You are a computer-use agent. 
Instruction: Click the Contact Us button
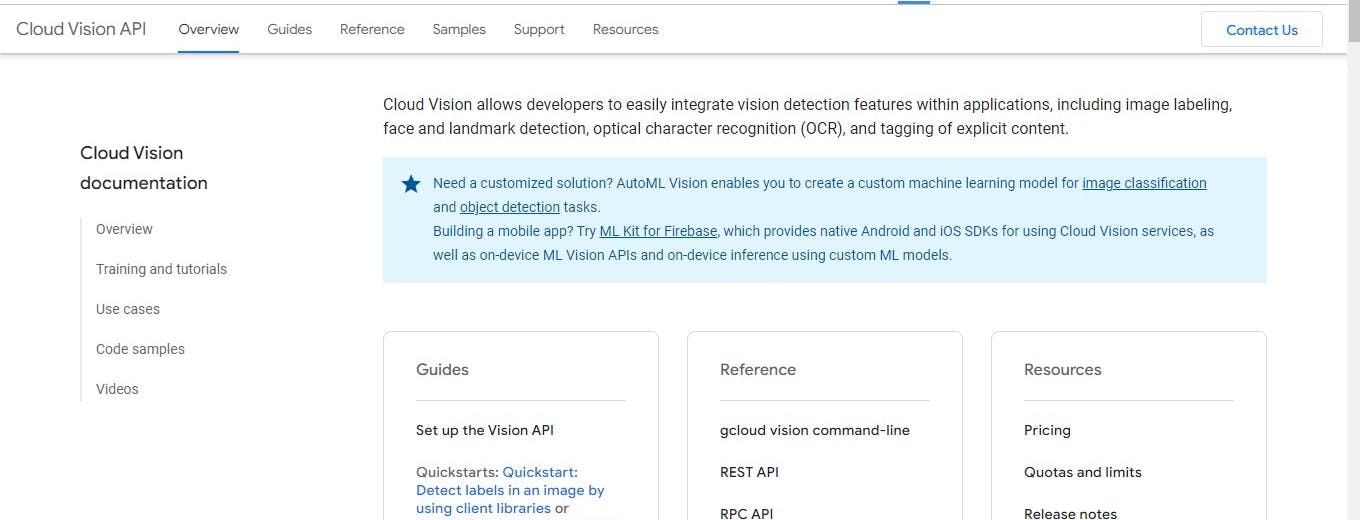coord(1261,30)
